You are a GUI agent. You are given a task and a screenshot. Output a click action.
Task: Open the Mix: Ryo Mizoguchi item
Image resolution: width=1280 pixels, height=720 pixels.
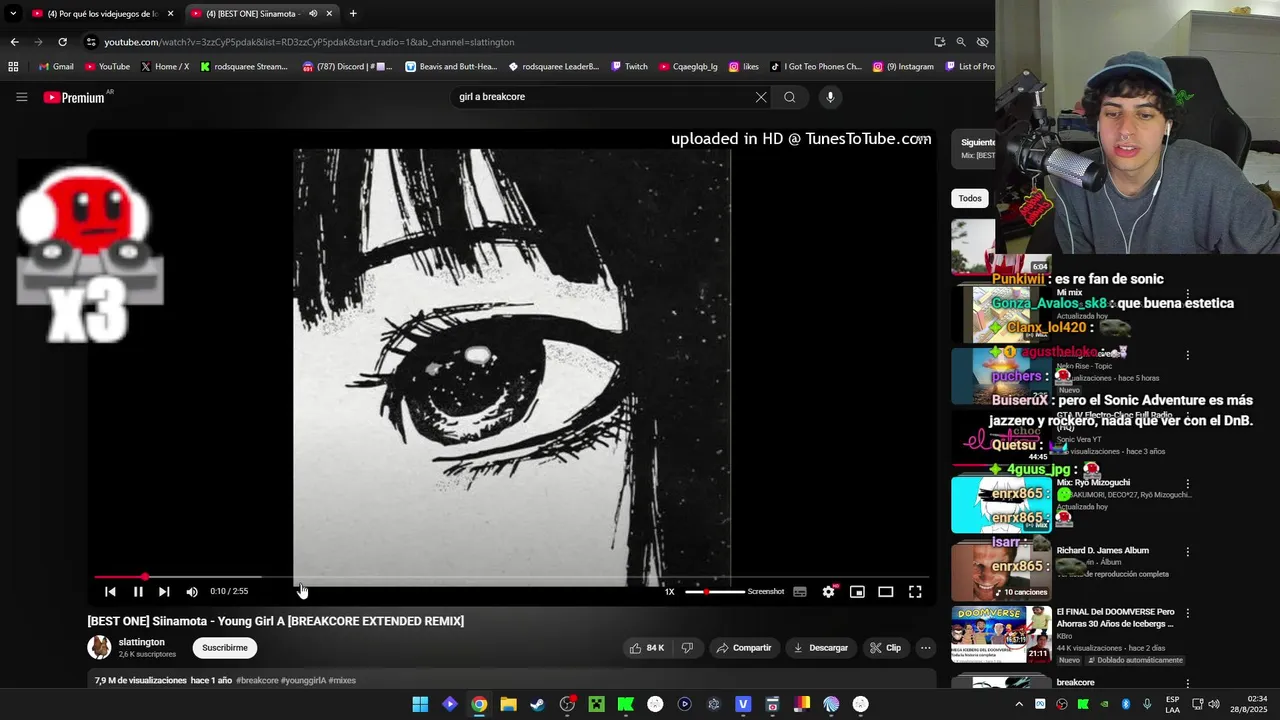(x=1093, y=482)
